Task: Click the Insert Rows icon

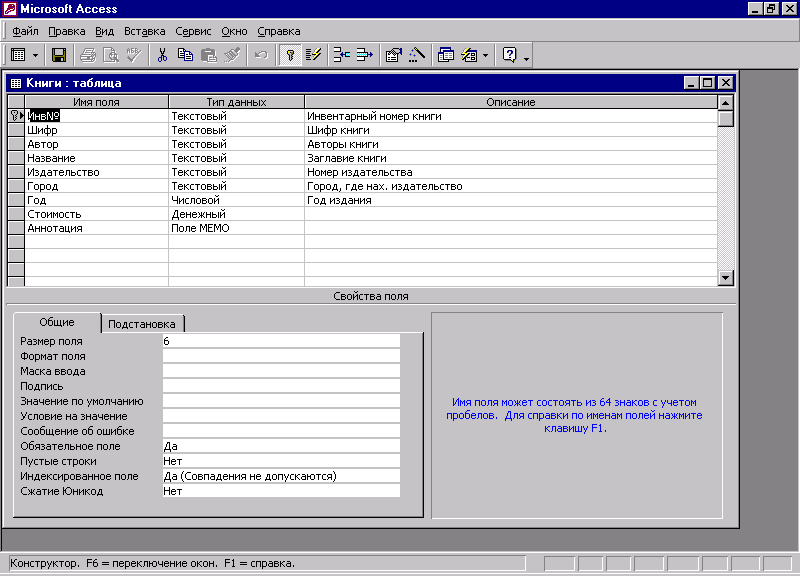Action: coord(341,55)
